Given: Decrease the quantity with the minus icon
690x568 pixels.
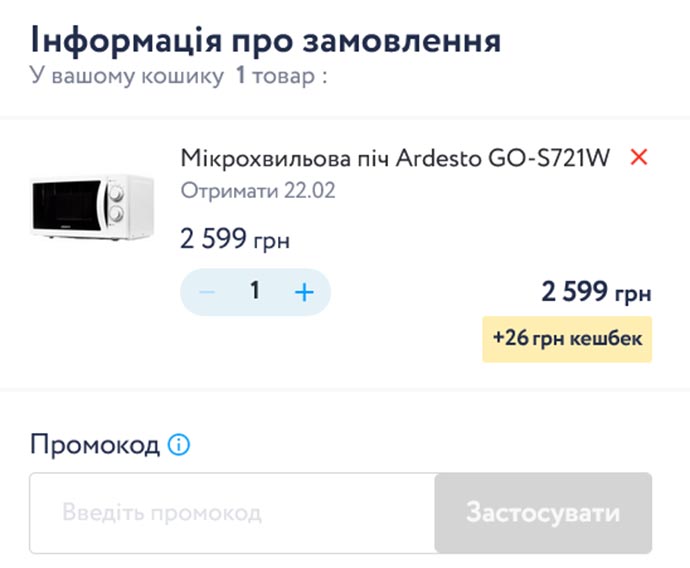Looking at the screenshot, I should pyautogui.click(x=208, y=292).
